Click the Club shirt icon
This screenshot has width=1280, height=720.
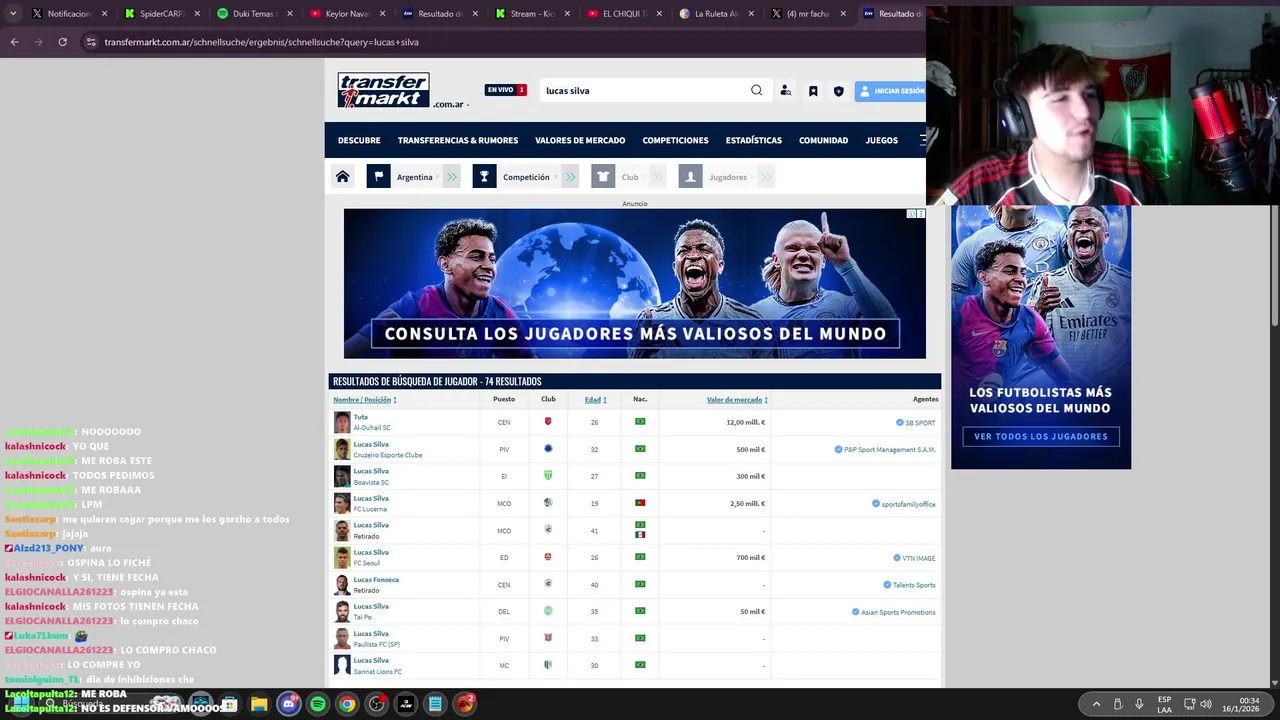tap(603, 177)
